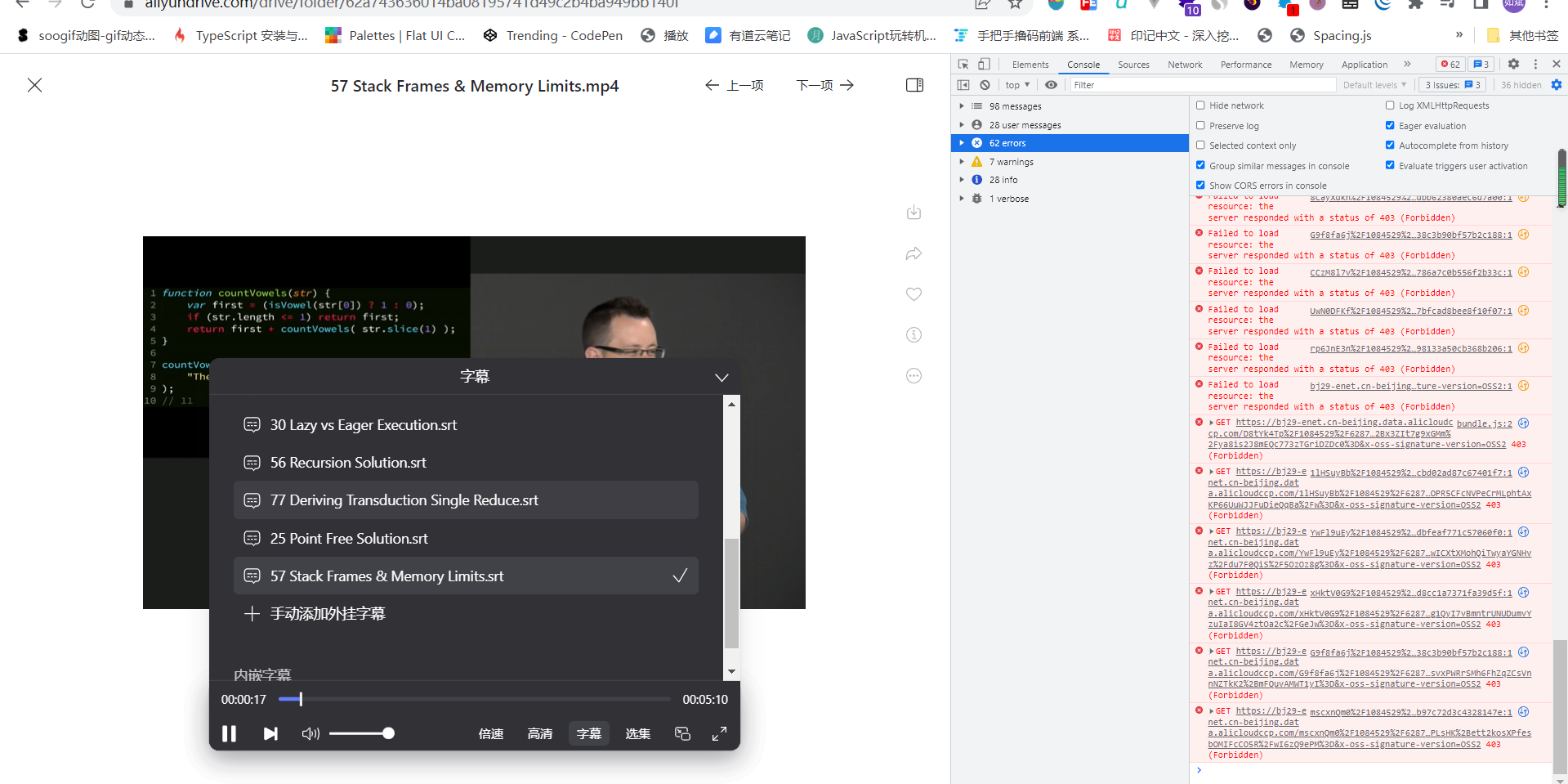Click the download icon beside video
The width and height of the screenshot is (1568, 784).
(914, 213)
